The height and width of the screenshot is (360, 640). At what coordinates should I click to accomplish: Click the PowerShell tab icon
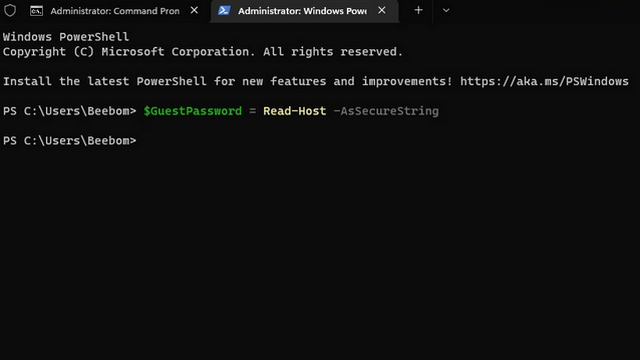[x=224, y=11]
